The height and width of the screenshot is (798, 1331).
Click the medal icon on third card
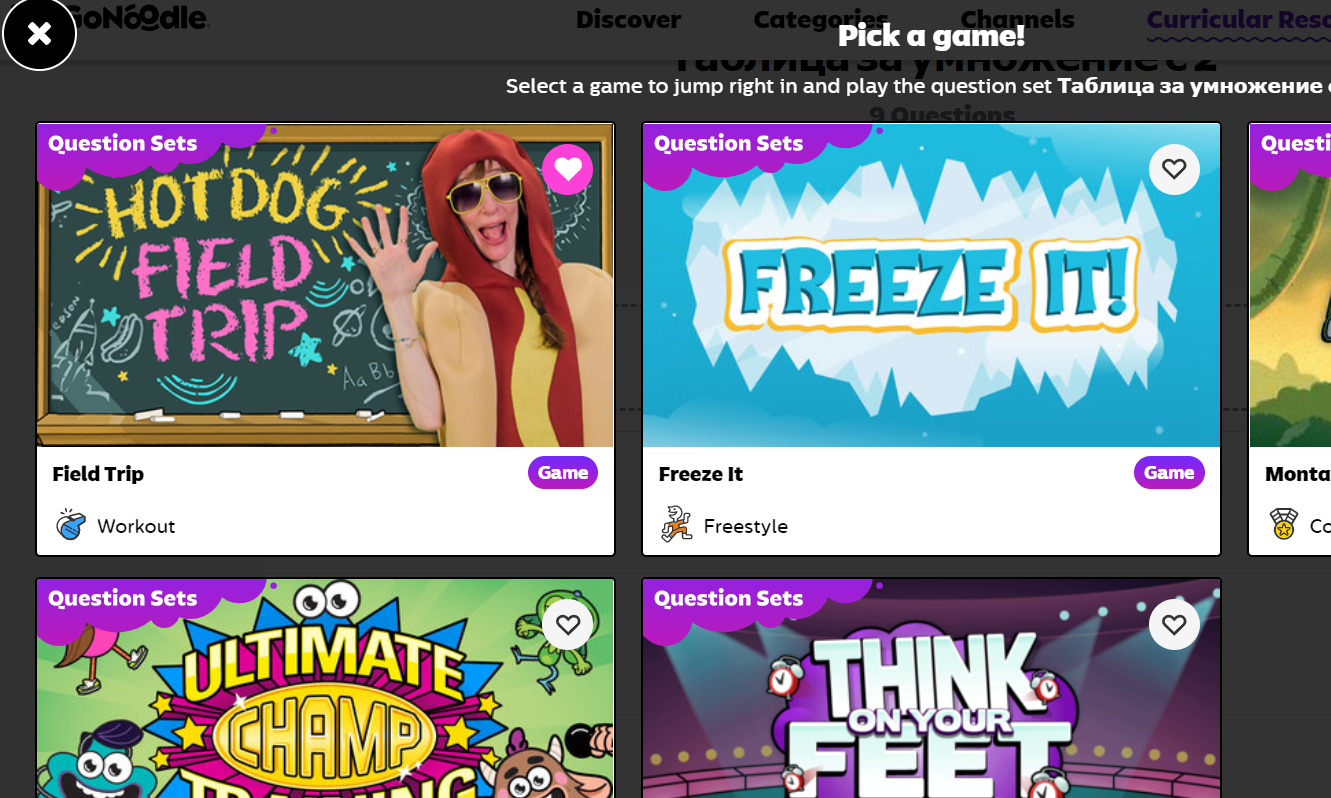[x=1284, y=525]
